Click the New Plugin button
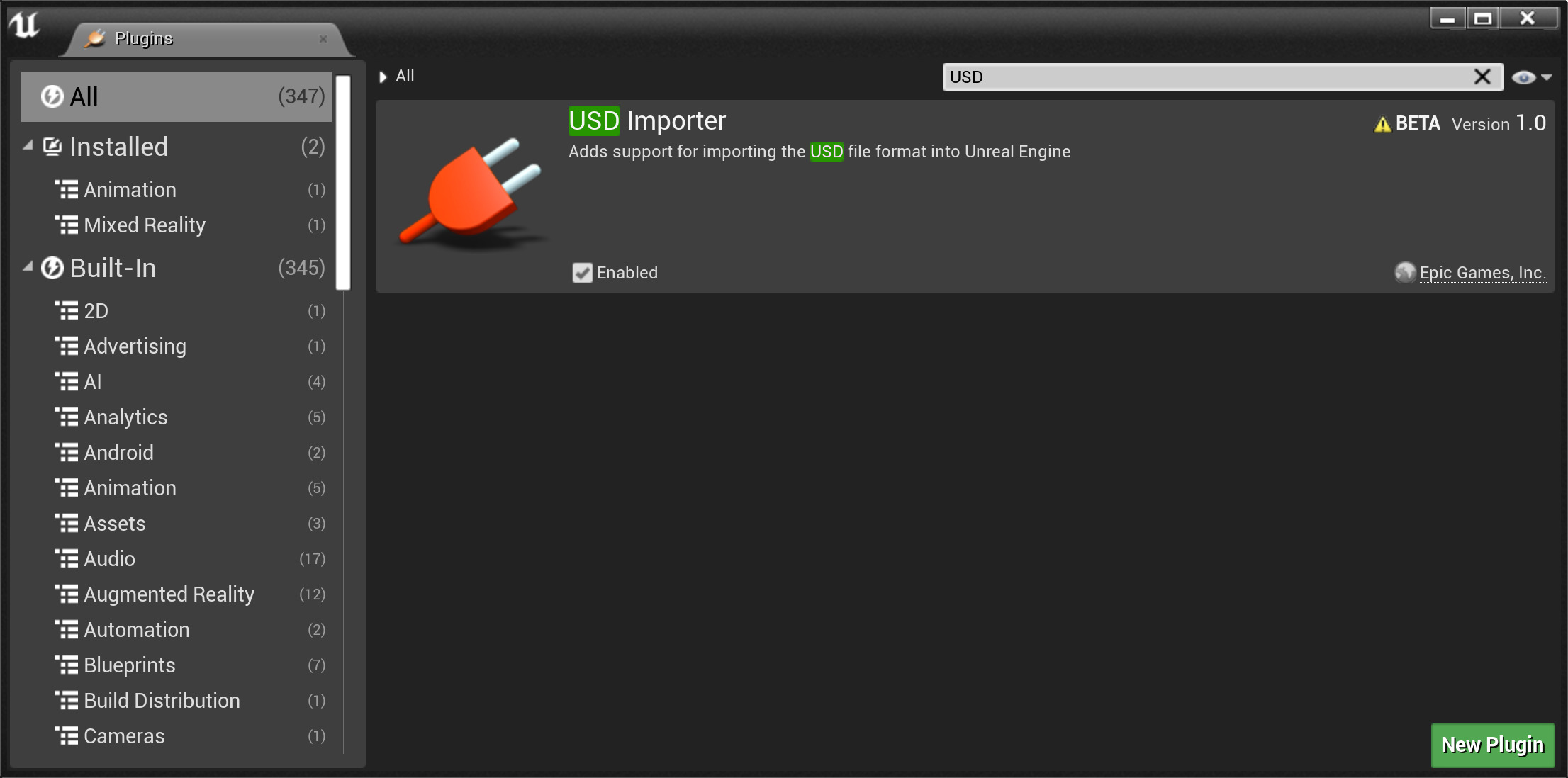The width and height of the screenshot is (1568, 778). [x=1493, y=745]
